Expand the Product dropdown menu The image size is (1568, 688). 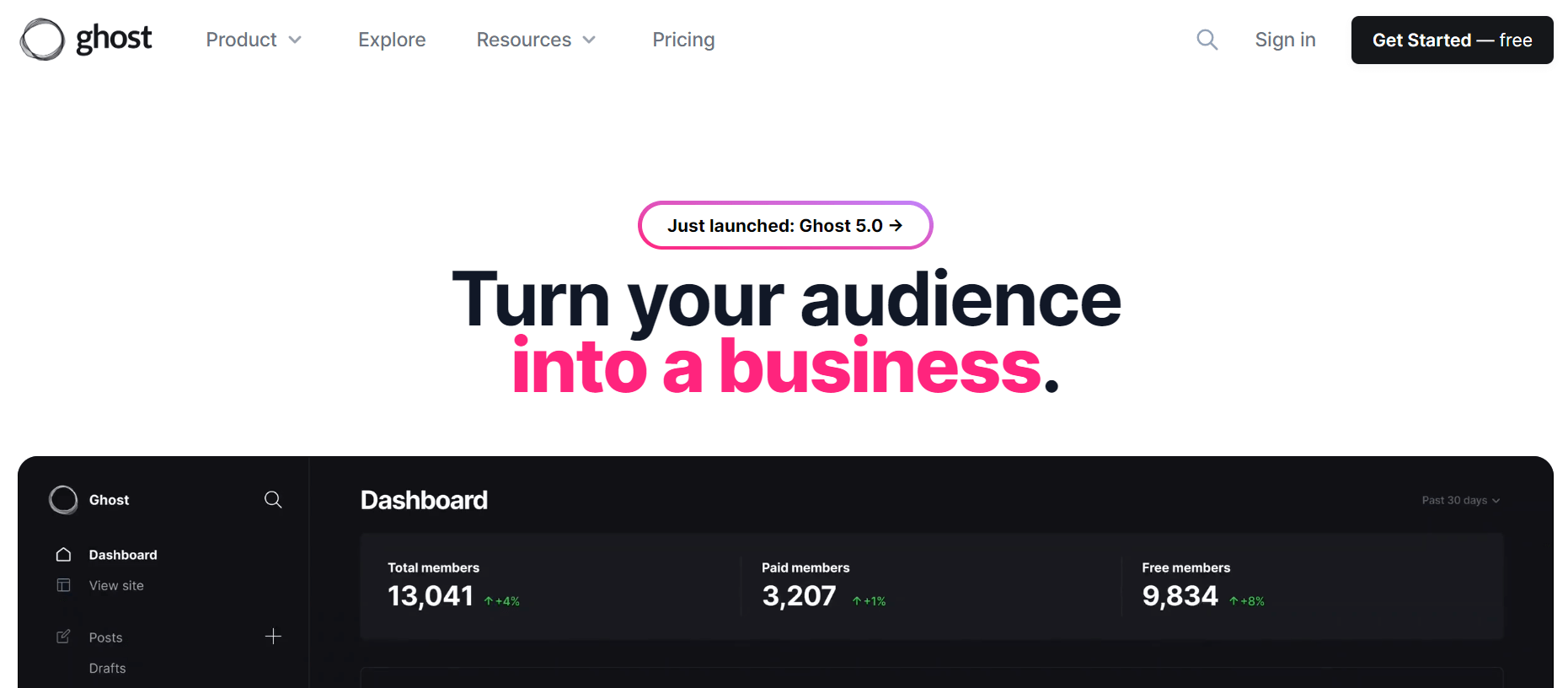(x=254, y=40)
